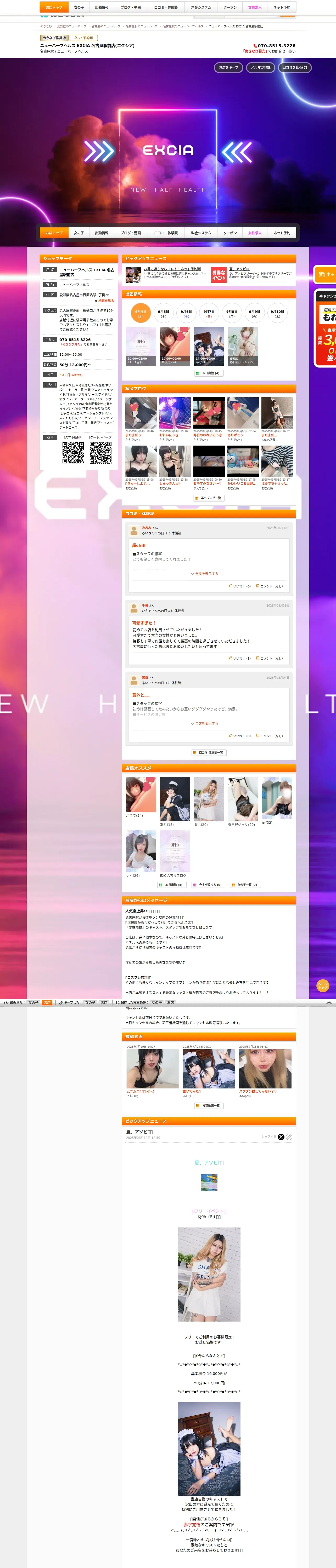Open レイ(26) recommended thumbnail
The height and width of the screenshot is (1568, 336).
pyautogui.click(x=141, y=851)
